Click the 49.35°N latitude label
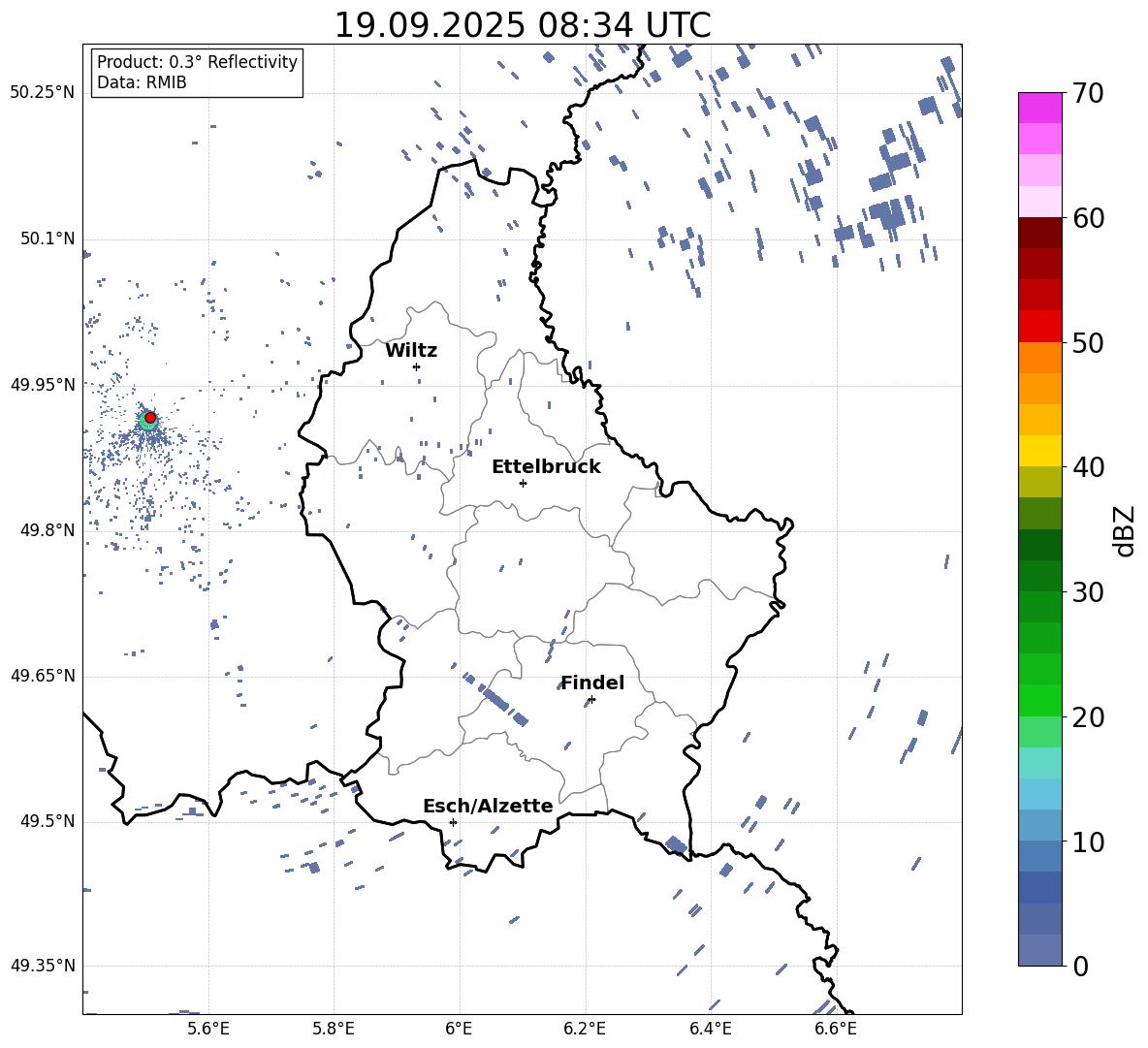Image resolution: width=1148 pixels, height=1048 pixels. 43,966
